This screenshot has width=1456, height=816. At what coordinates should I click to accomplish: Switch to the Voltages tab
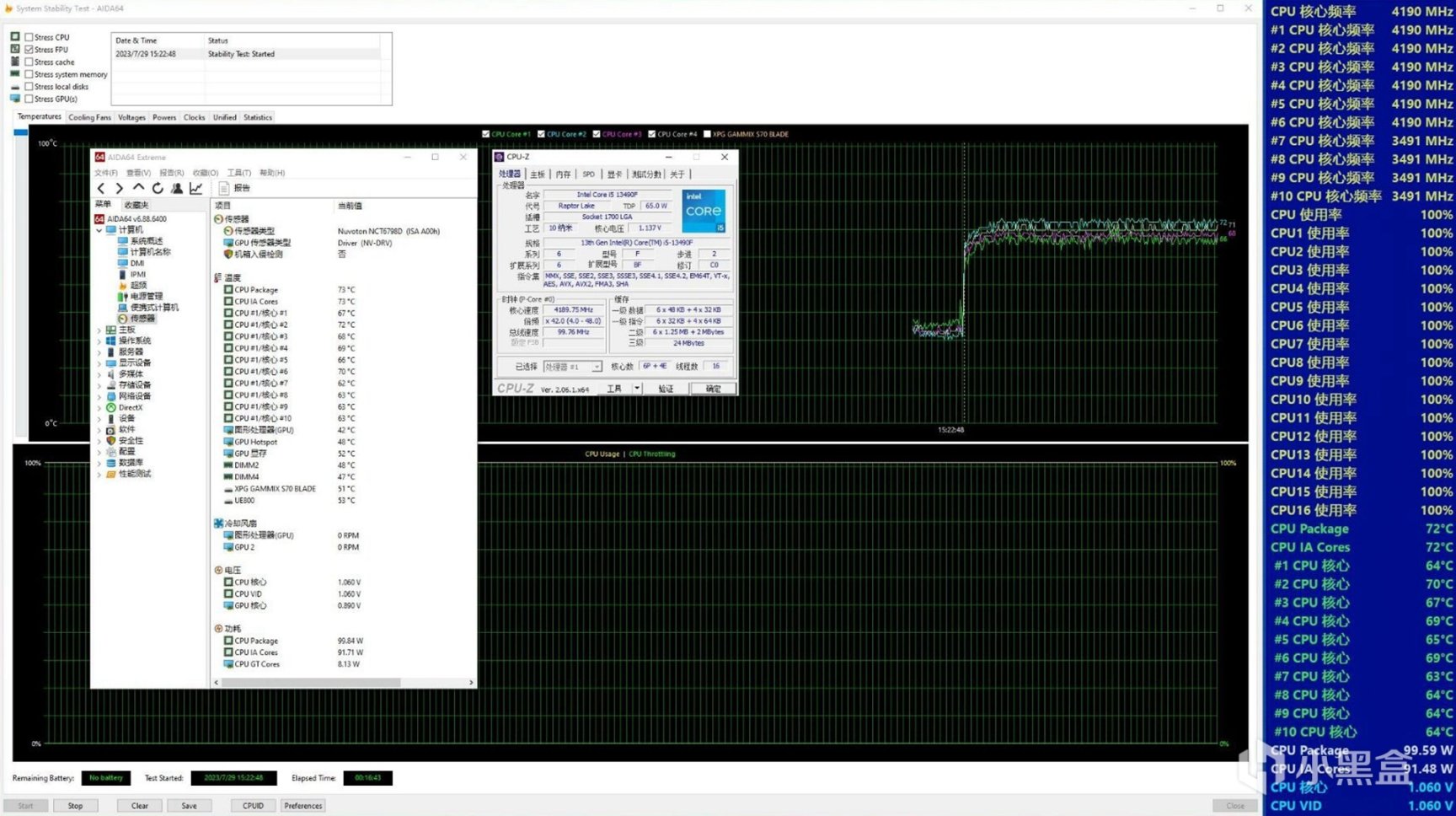point(131,117)
